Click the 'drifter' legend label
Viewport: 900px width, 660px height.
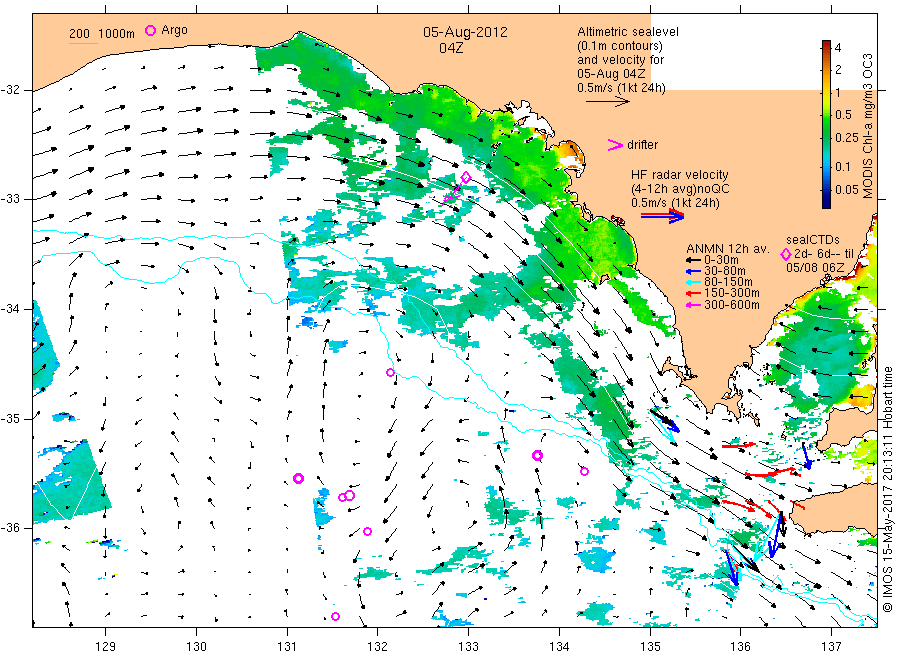click(x=642, y=145)
